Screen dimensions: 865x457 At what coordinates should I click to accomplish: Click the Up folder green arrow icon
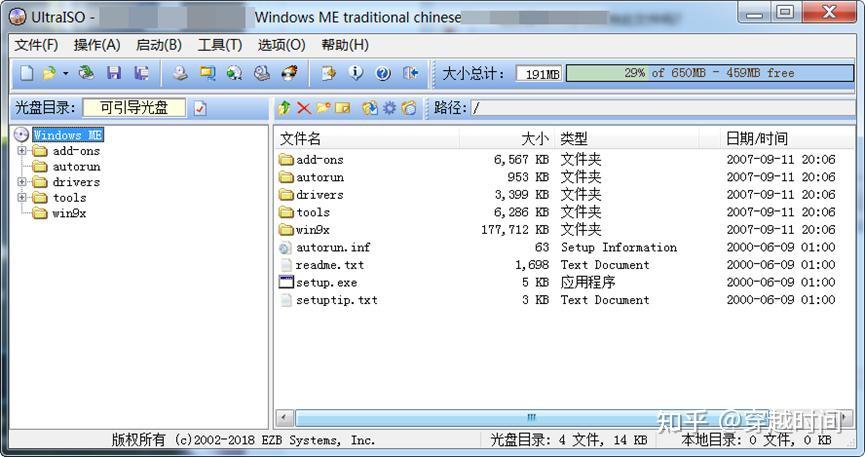(x=285, y=108)
